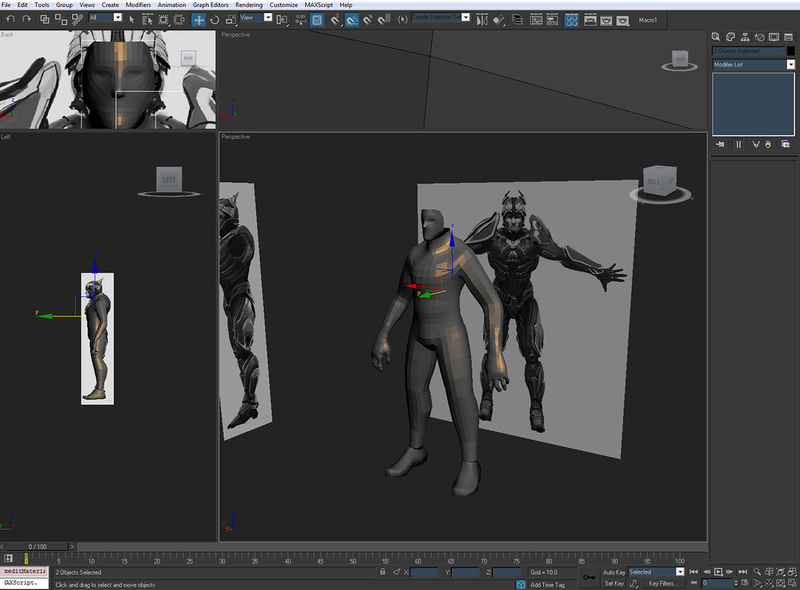
Task: Open the selection filter dropdown showing All
Action: 106,17
